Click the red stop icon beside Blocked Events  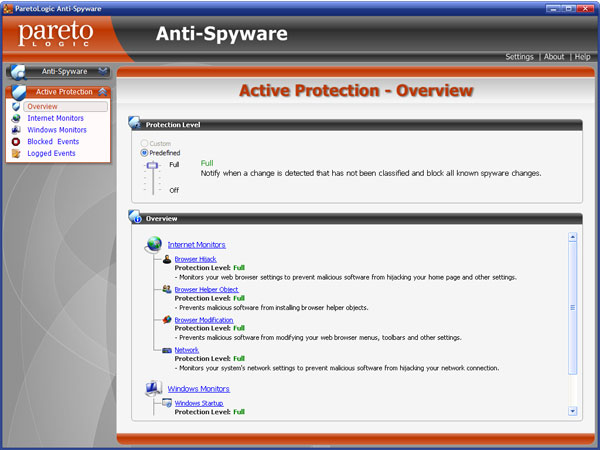pyautogui.click(x=16, y=142)
